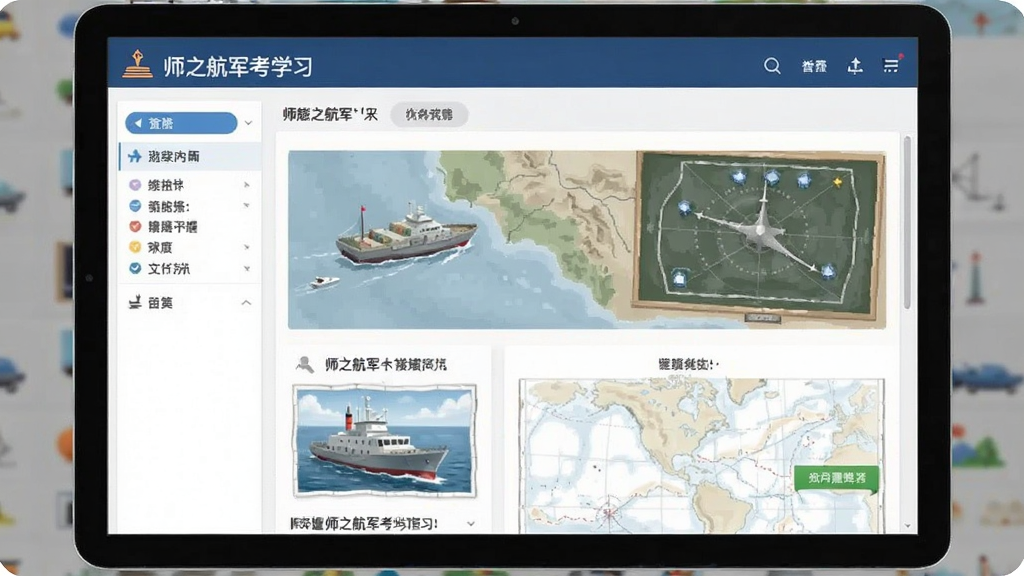1024x576 pixels.
Task: Open the dropdown chevron below the ship photo
Action: point(471,524)
